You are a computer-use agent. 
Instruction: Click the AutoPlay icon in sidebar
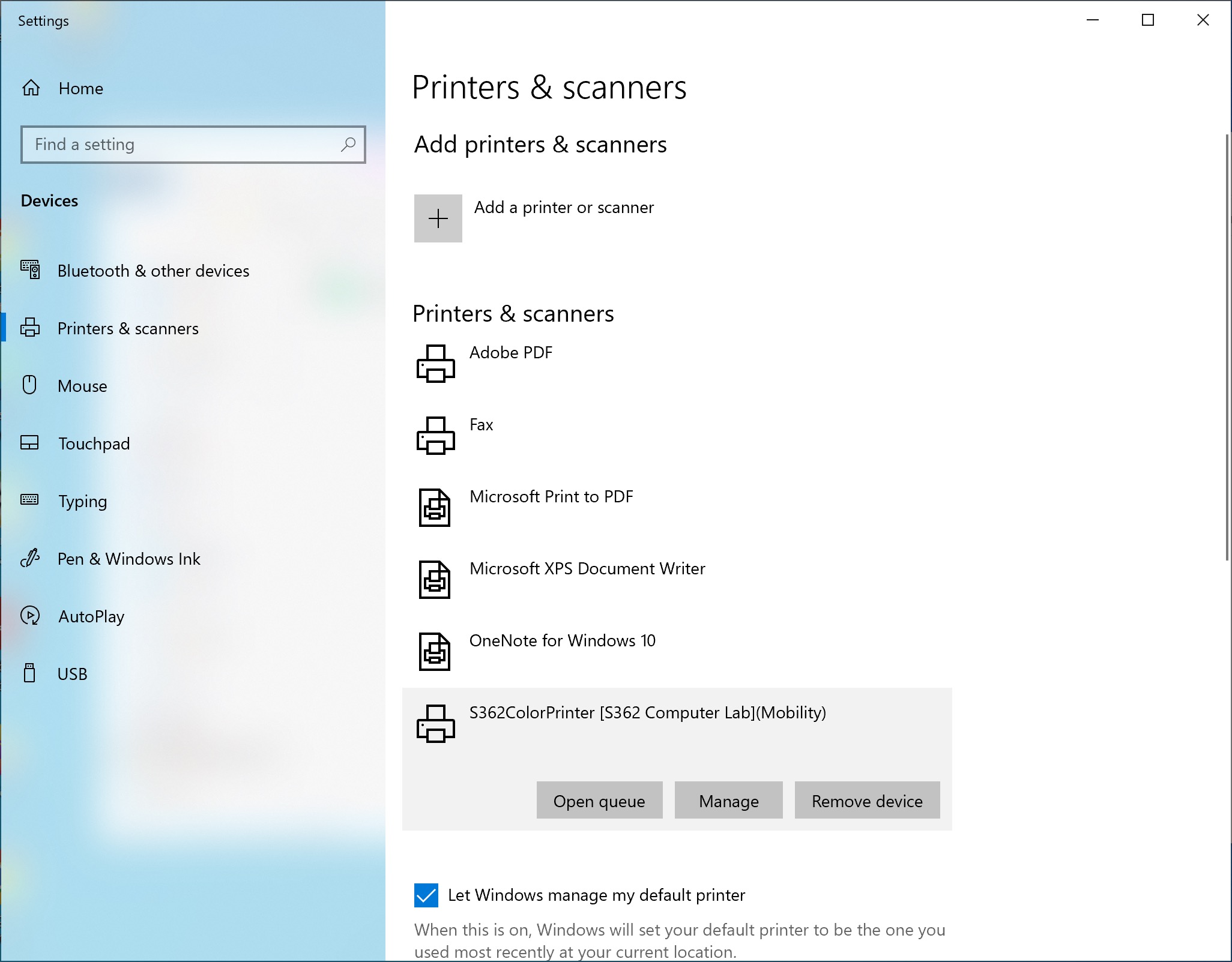(x=30, y=616)
